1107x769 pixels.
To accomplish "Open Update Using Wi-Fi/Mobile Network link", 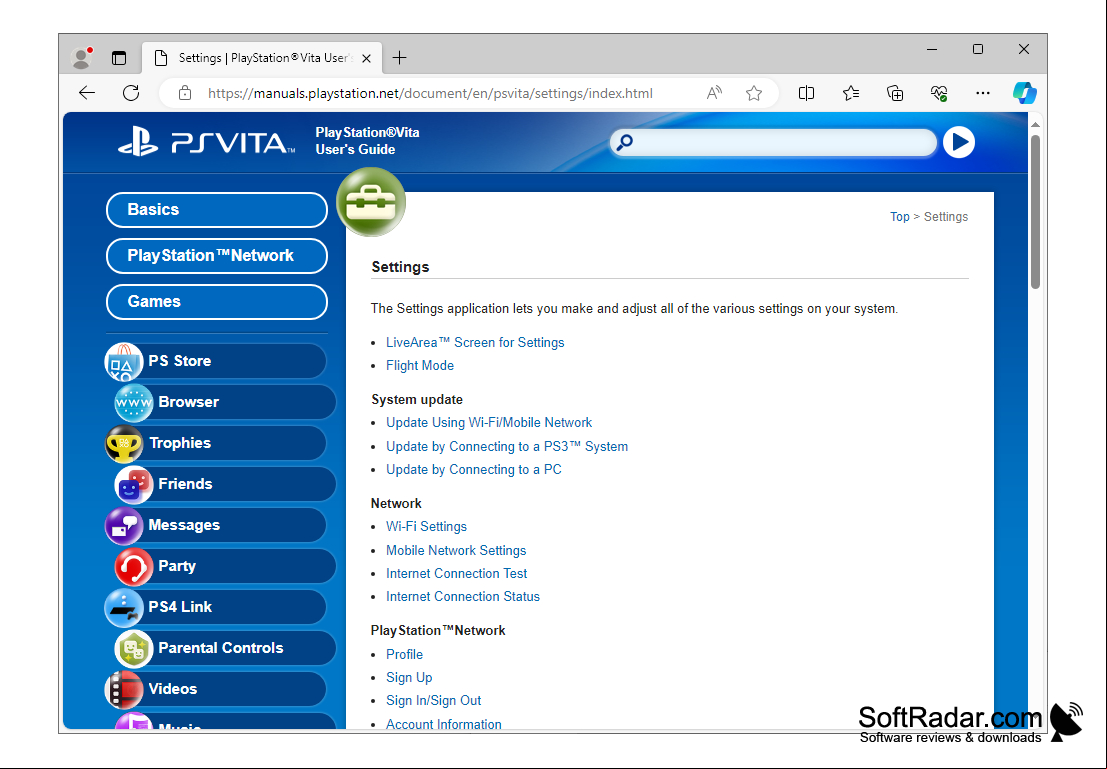I will [489, 422].
